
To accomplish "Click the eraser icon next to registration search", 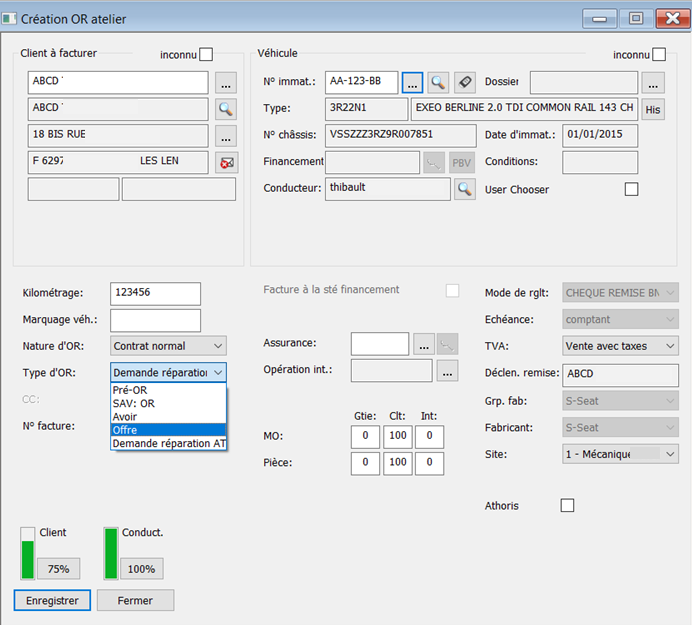I will [465, 83].
